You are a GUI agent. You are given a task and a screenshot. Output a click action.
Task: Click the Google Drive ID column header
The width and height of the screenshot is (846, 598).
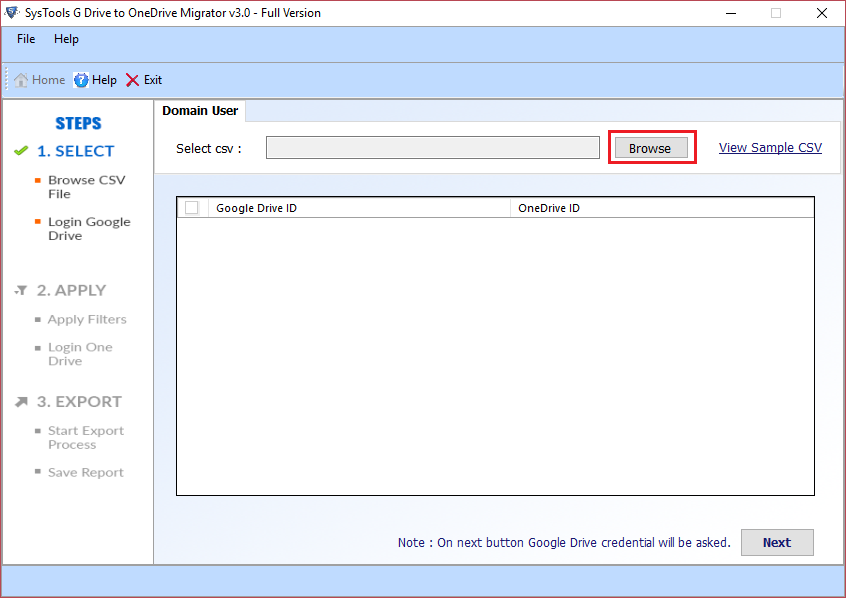359,208
